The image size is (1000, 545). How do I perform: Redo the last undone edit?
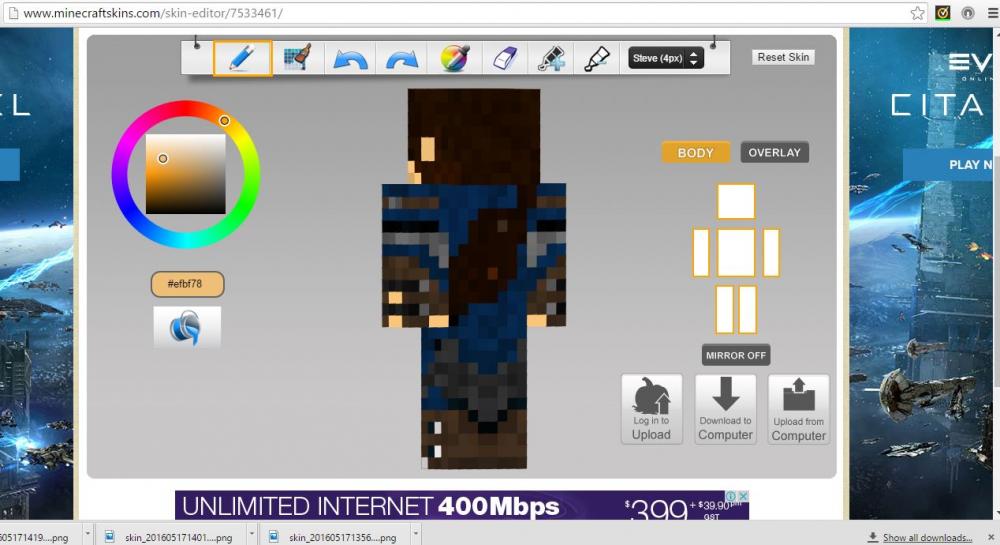tap(402, 59)
